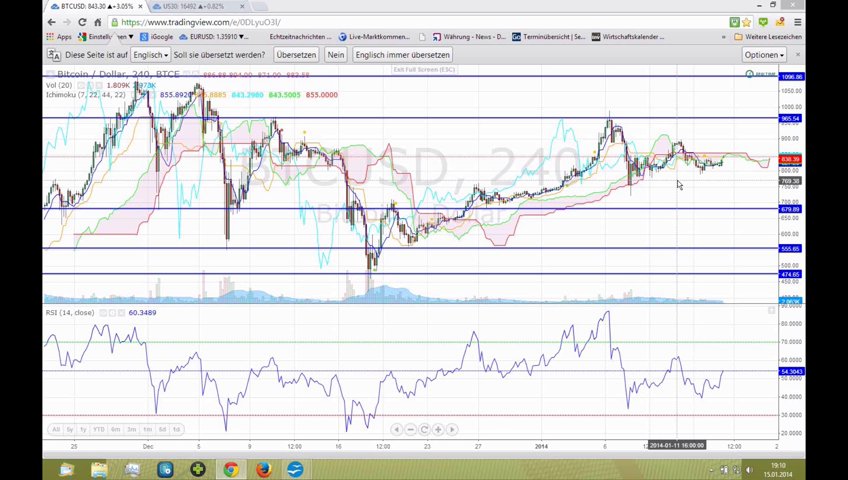Click the chart zoom in (plus) button
Viewport: 848px width, 480px height.
coord(438,429)
